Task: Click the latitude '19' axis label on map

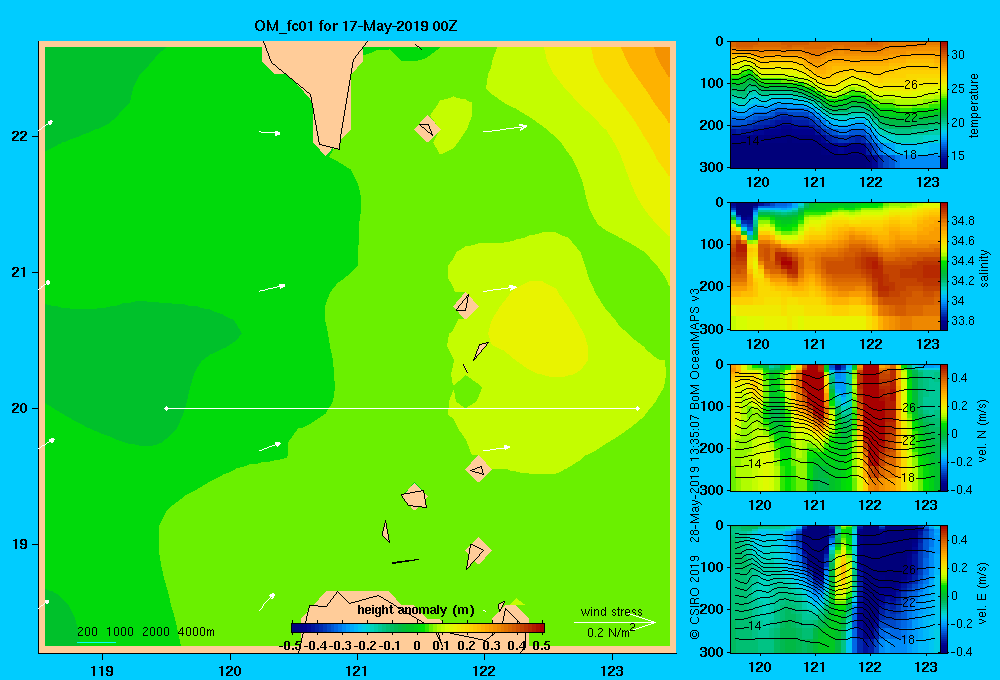Action: tap(19, 544)
